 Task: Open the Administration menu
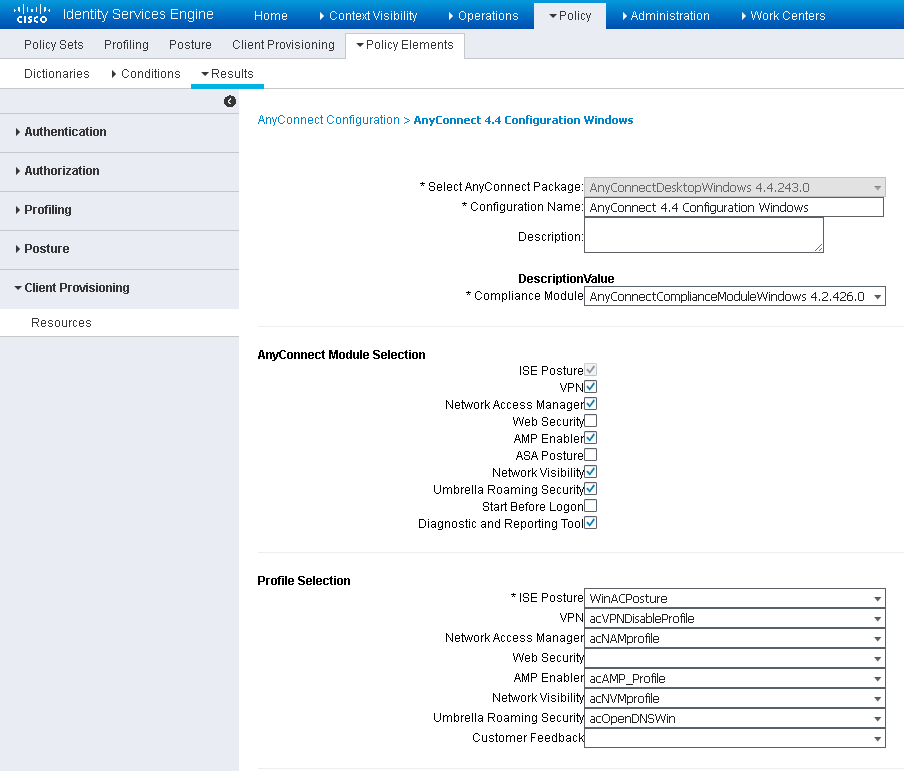point(668,14)
